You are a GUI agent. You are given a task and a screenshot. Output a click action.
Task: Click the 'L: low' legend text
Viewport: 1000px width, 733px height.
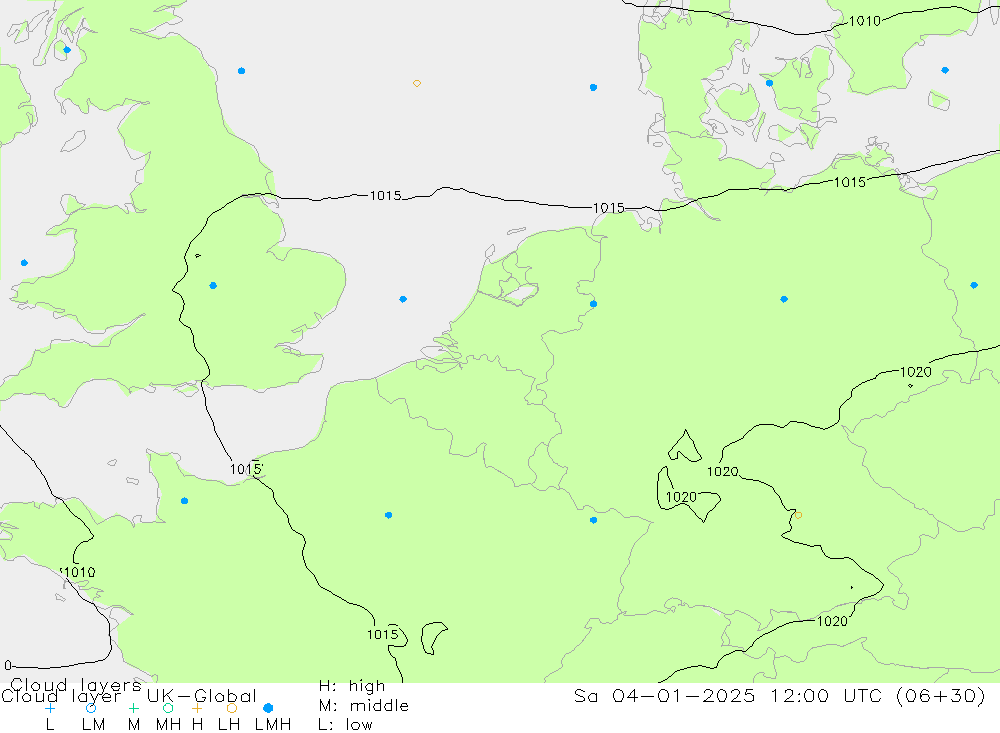pyautogui.click(x=345, y=725)
